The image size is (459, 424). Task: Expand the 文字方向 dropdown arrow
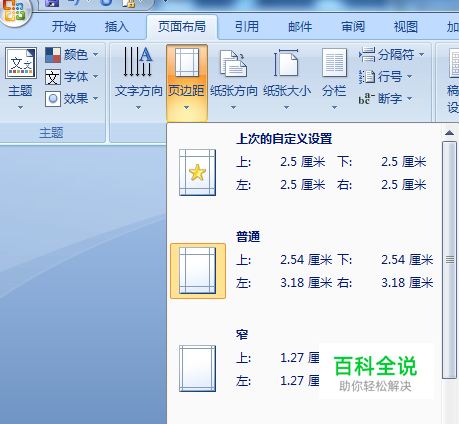coord(138,108)
